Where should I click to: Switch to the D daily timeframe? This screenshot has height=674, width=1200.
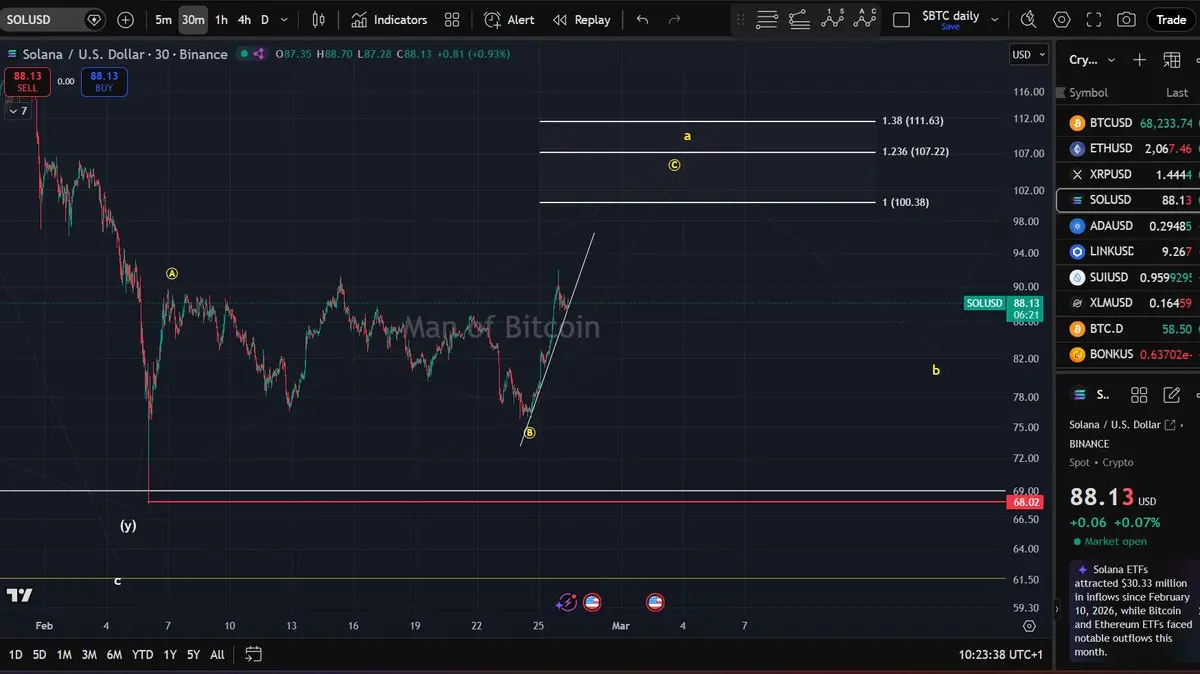coord(265,19)
